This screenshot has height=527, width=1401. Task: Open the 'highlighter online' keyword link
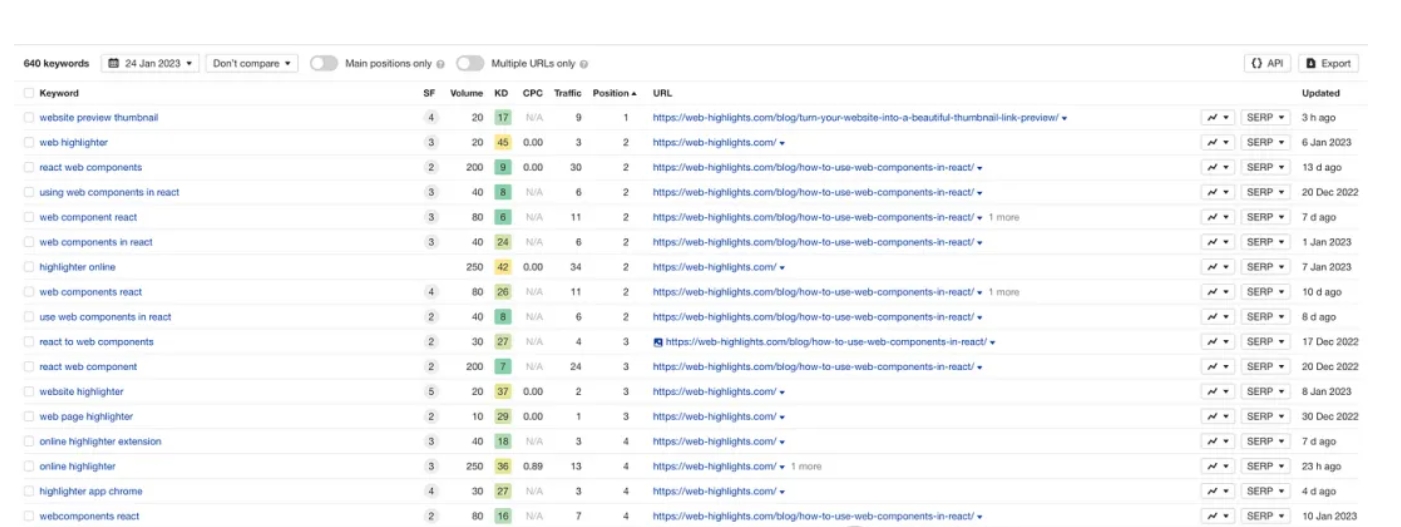(x=78, y=267)
